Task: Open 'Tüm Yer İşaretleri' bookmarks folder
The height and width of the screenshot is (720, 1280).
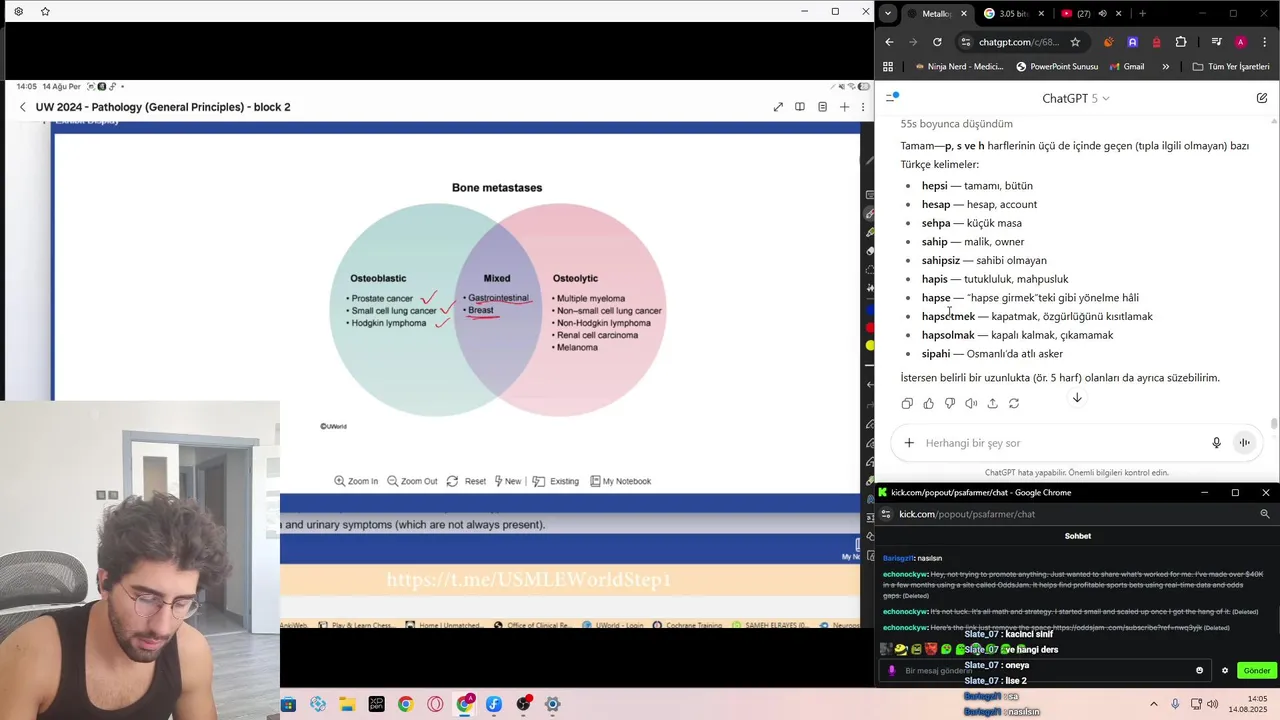Action: pyautogui.click(x=1231, y=67)
